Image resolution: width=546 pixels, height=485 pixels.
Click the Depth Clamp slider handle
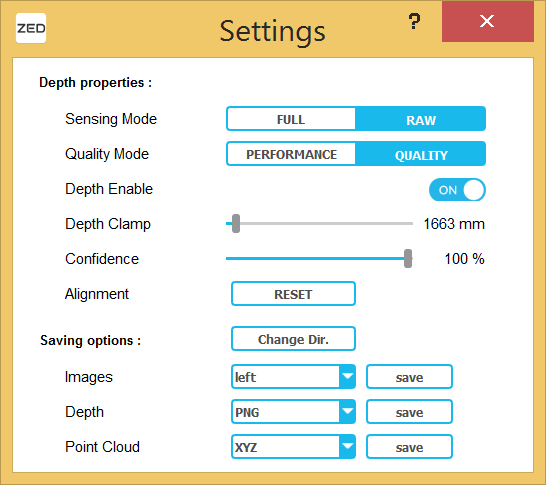(x=236, y=224)
